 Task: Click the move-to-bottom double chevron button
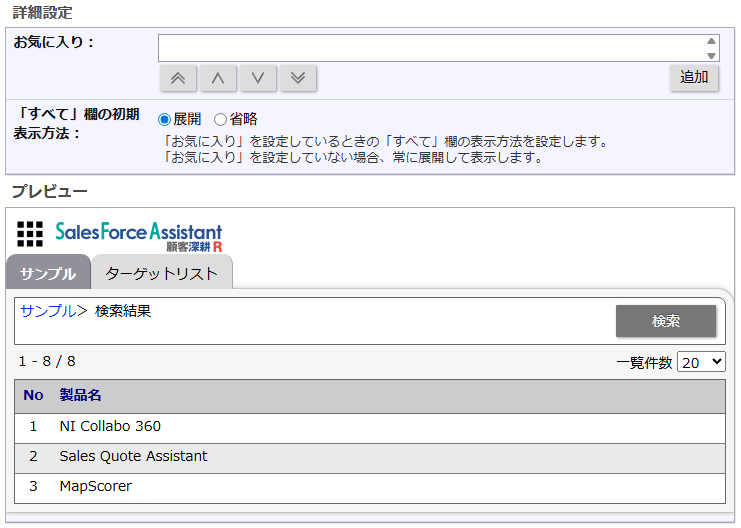coord(298,78)
